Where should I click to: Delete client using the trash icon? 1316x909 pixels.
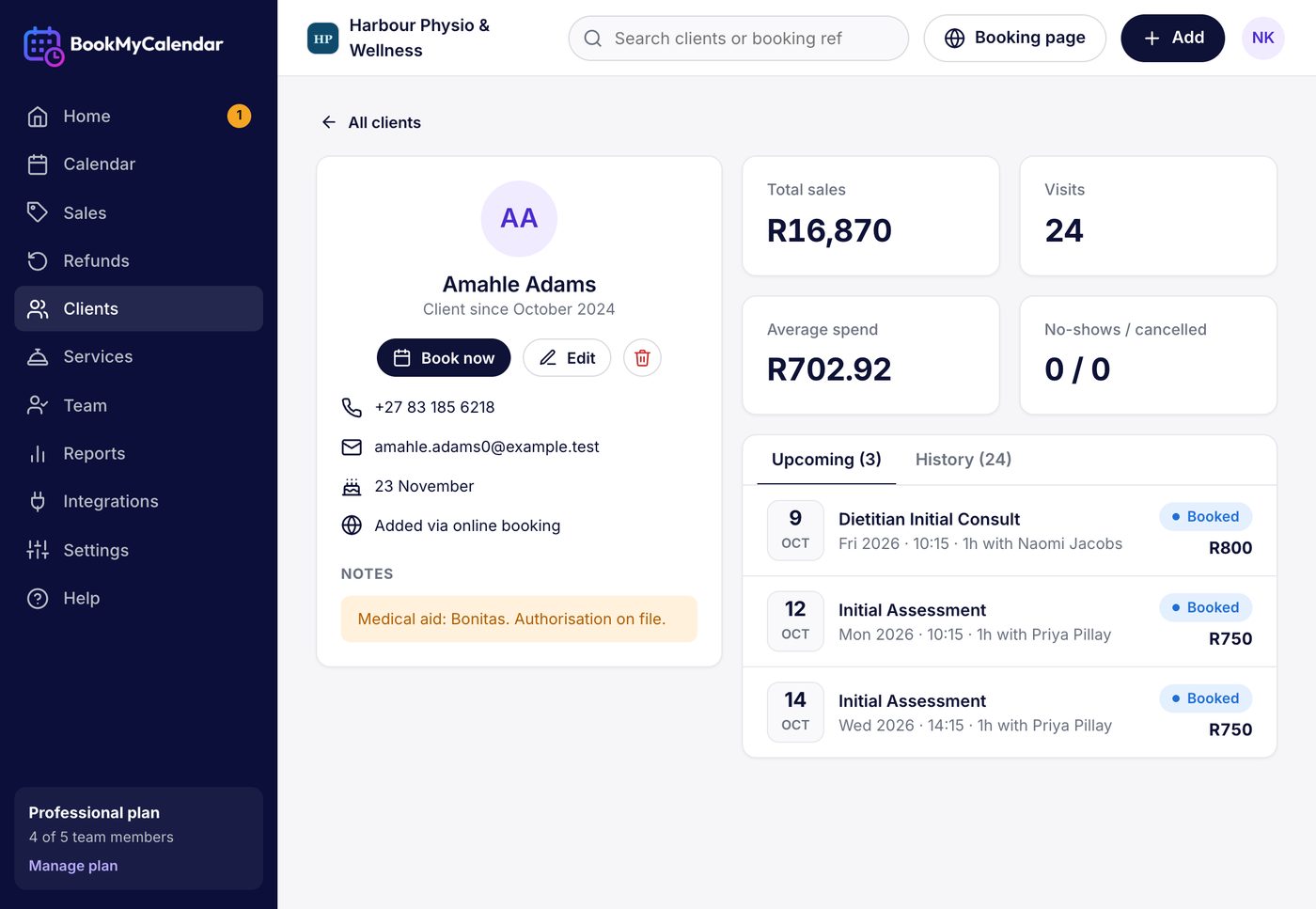coord(642,358)
